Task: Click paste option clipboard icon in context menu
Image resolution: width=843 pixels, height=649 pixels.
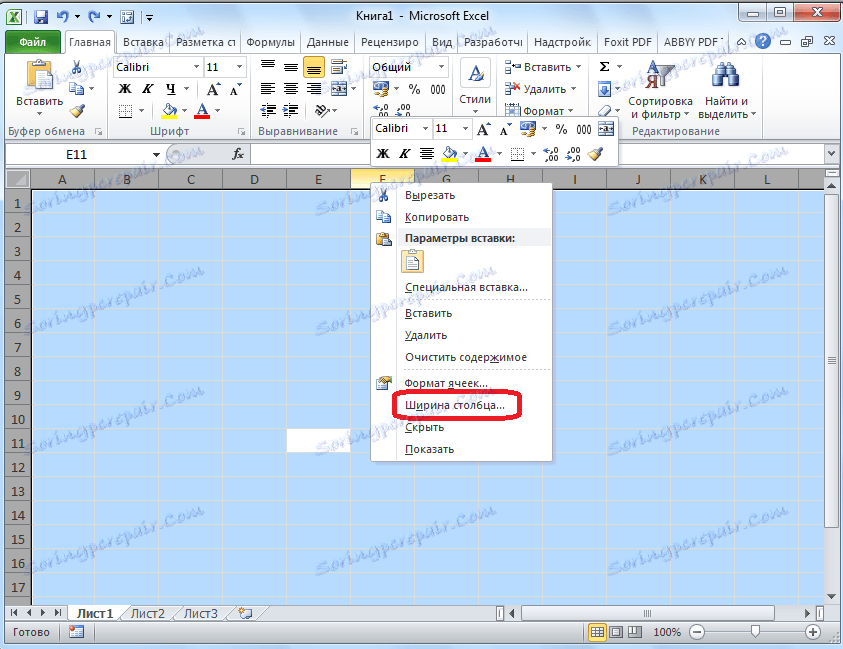Action: 412,262
